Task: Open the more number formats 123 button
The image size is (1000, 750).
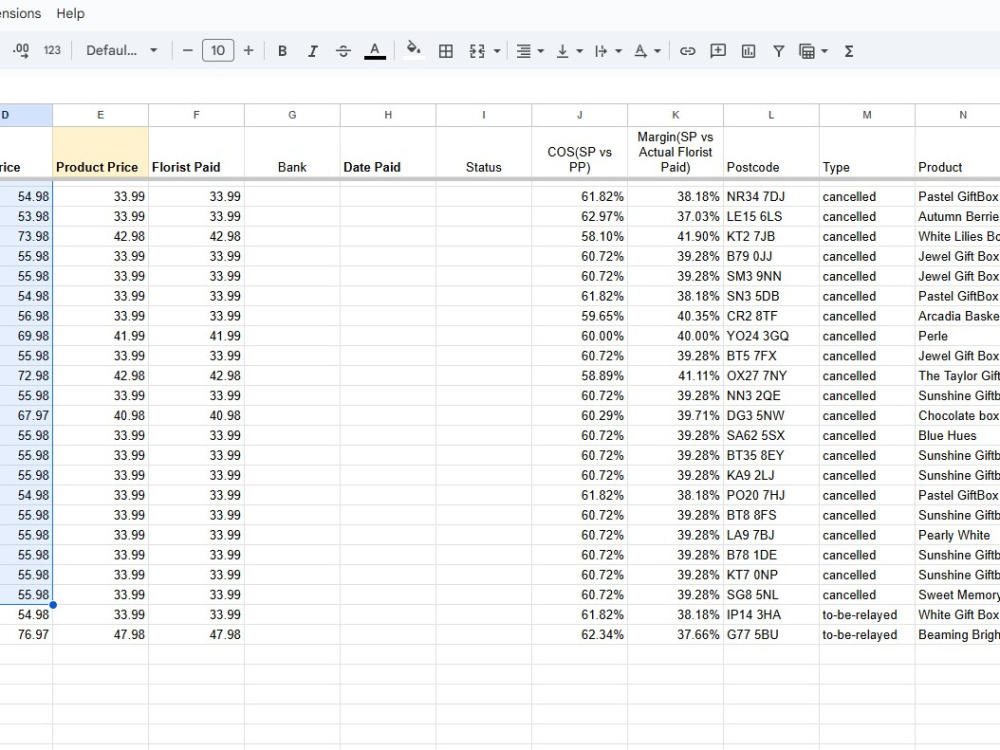Action: coord(52,50)
